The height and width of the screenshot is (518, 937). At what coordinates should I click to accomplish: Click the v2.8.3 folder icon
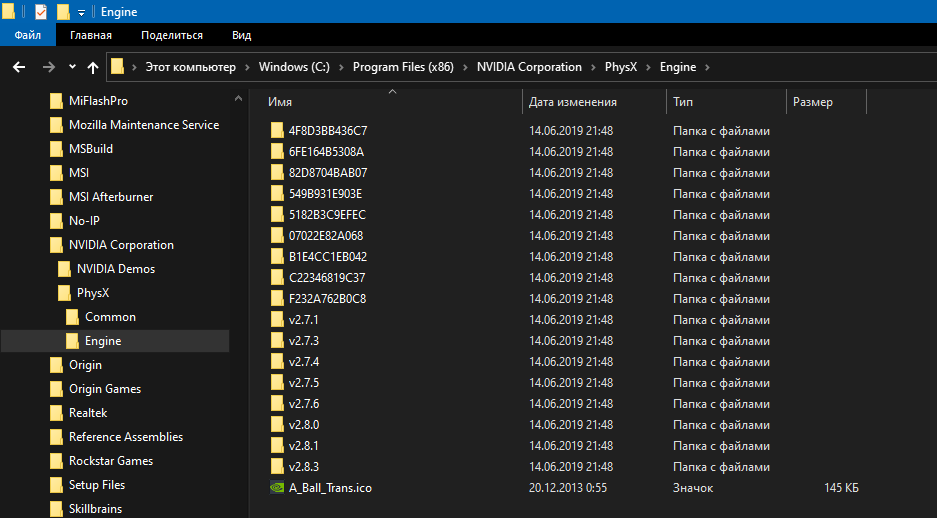277,466
